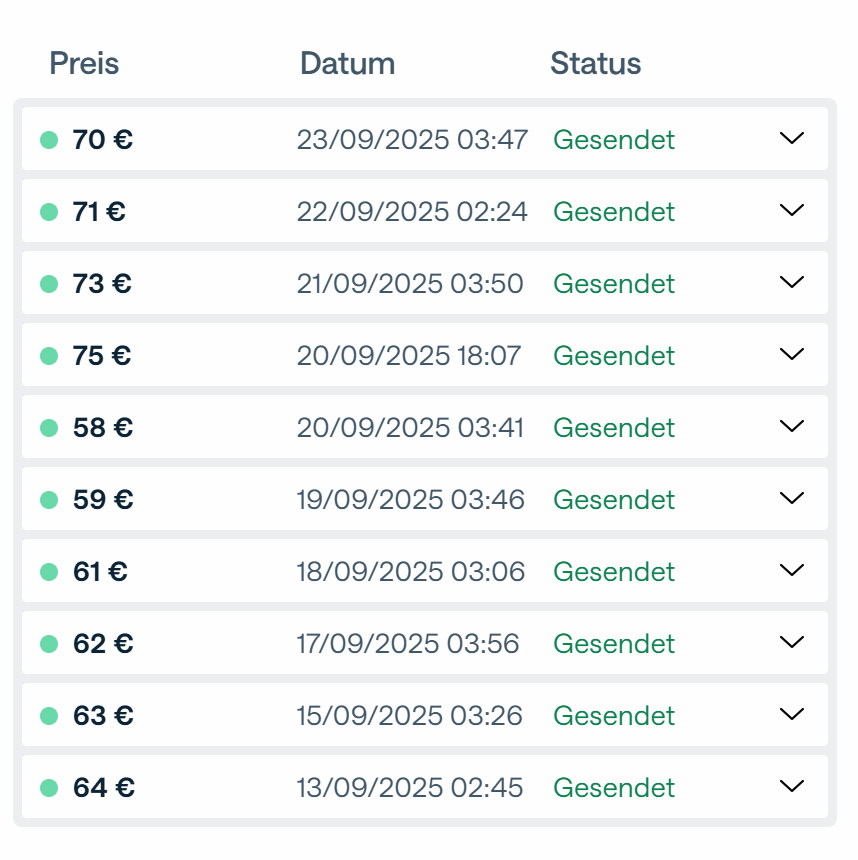Click the green indicator beside 63 €
This screenshot has height=860, width=858.
48,716
